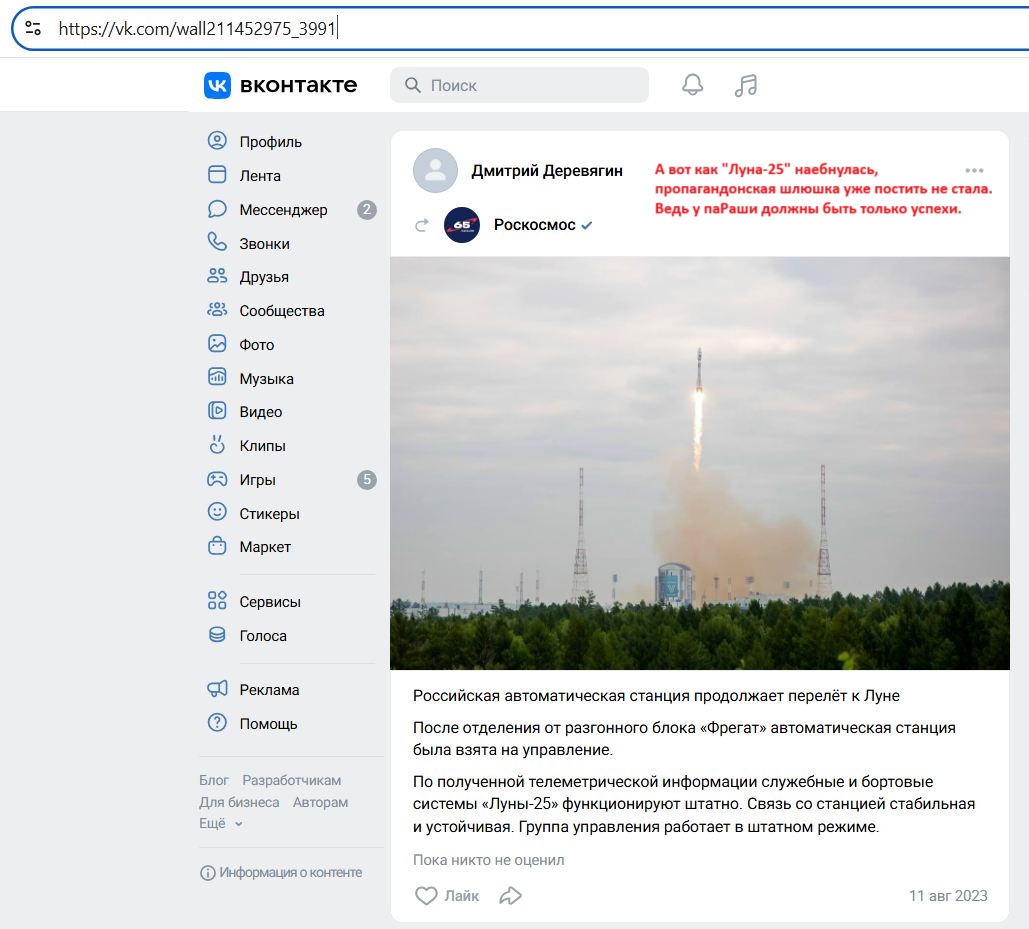Click the Лента sidebar icon
The image size is (1029, 929).
click(x=217, y=175)
